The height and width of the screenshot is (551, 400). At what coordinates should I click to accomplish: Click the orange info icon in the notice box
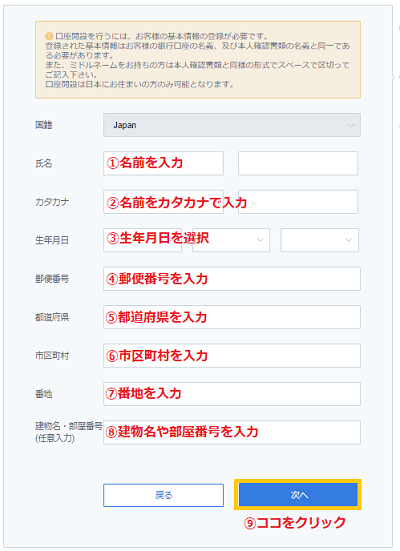pyautogui.click(x=49, y=36)
